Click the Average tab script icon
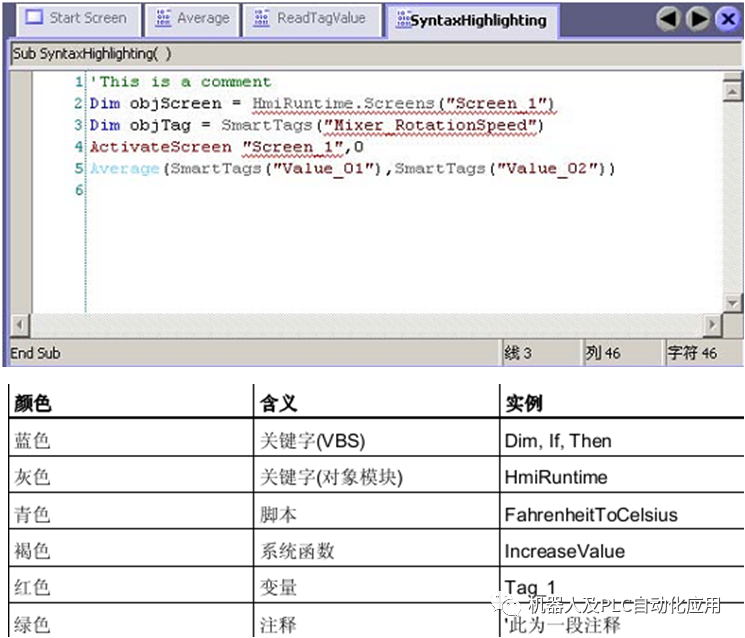This screenshot has width=745, height=638. (163, 18)
